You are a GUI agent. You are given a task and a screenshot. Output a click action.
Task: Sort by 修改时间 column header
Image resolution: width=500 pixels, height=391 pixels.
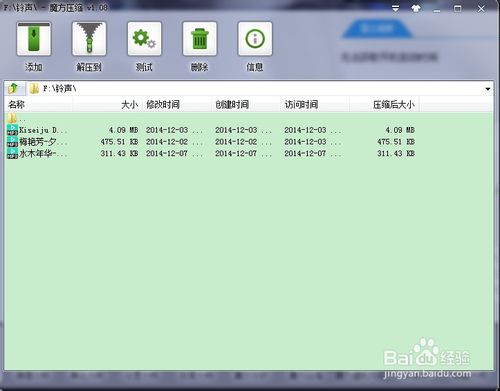click(177, 105)
